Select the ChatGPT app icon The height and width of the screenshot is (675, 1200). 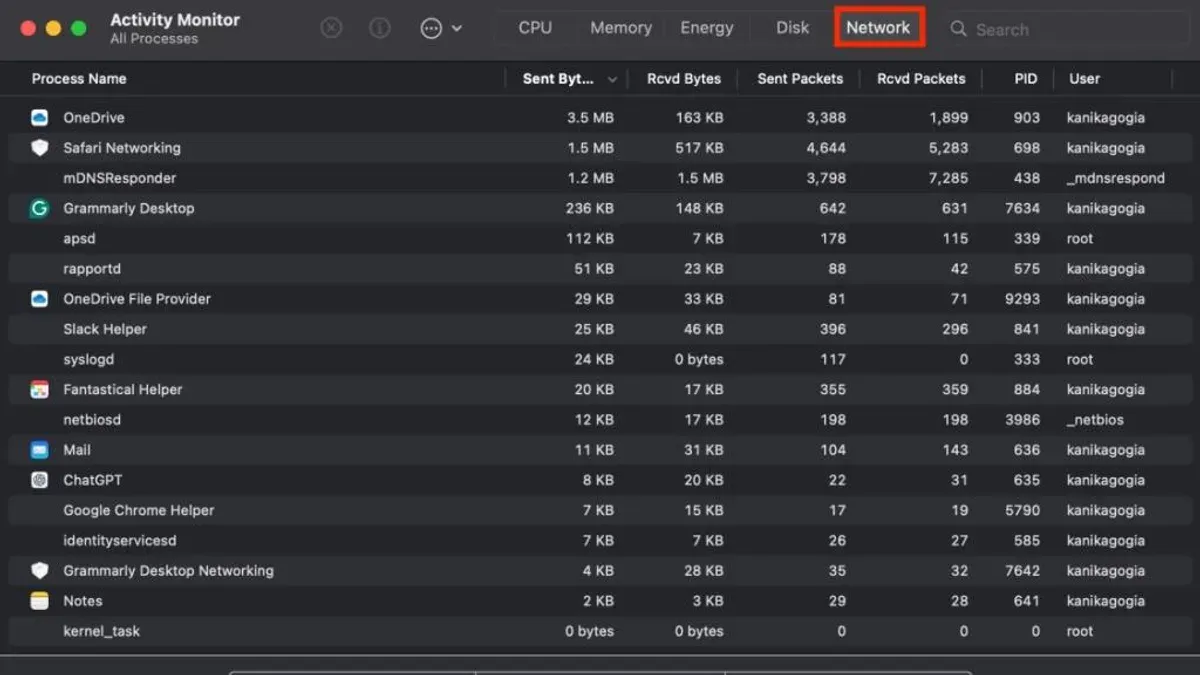[x=39, y=480]
